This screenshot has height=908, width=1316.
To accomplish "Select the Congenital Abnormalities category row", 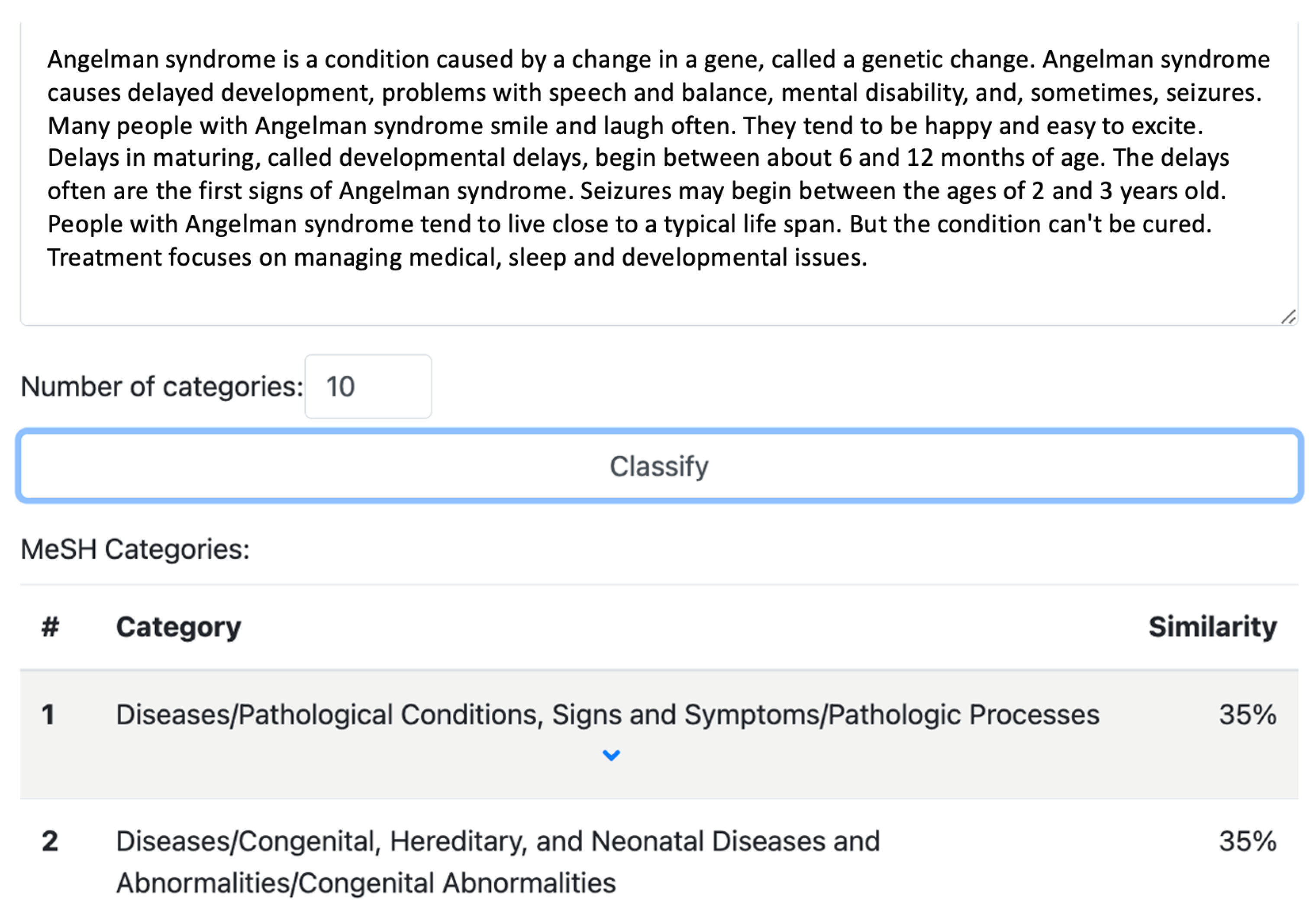I will [498, 861].
